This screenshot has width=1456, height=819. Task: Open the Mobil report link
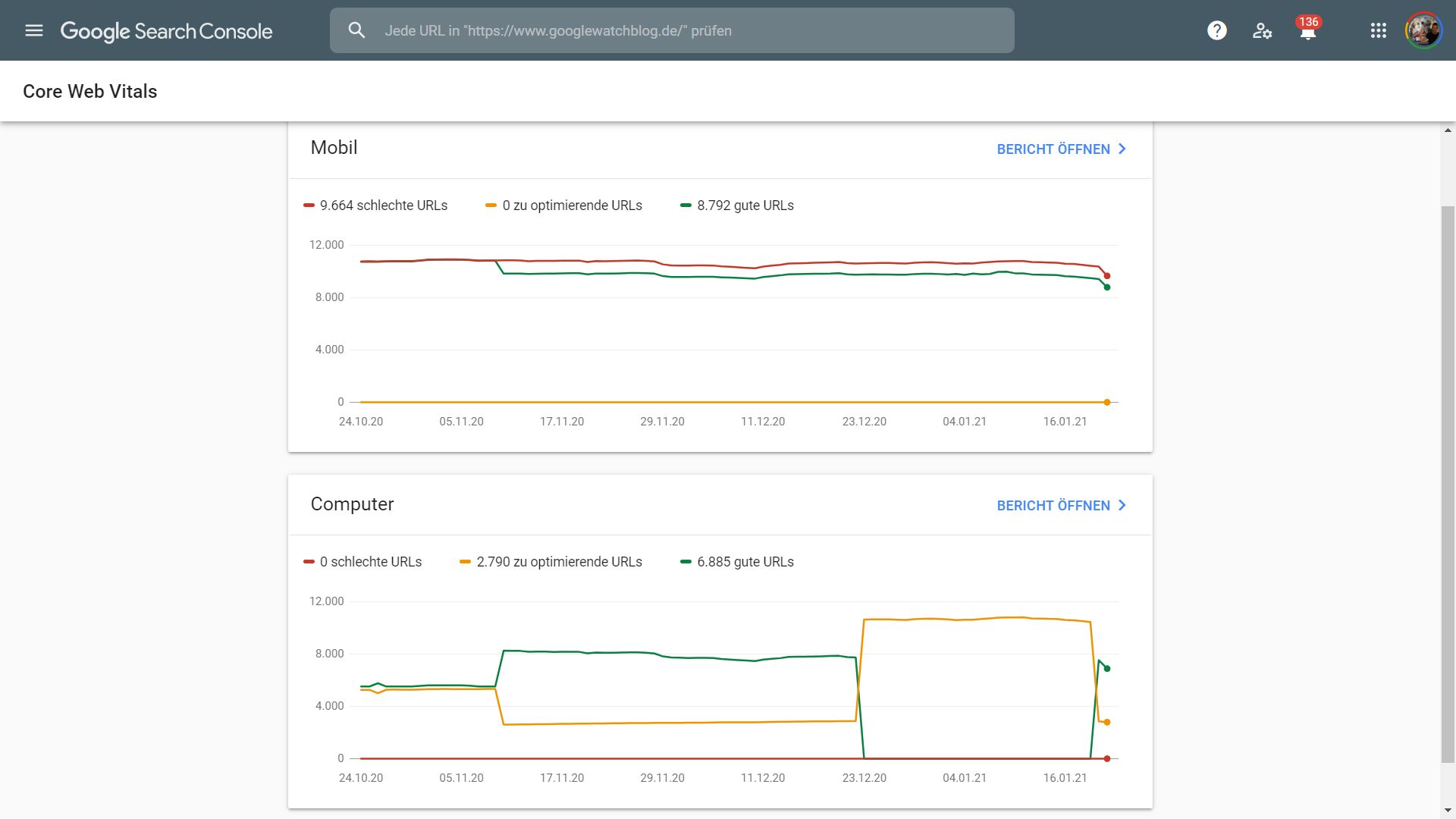coord(1053,149)
